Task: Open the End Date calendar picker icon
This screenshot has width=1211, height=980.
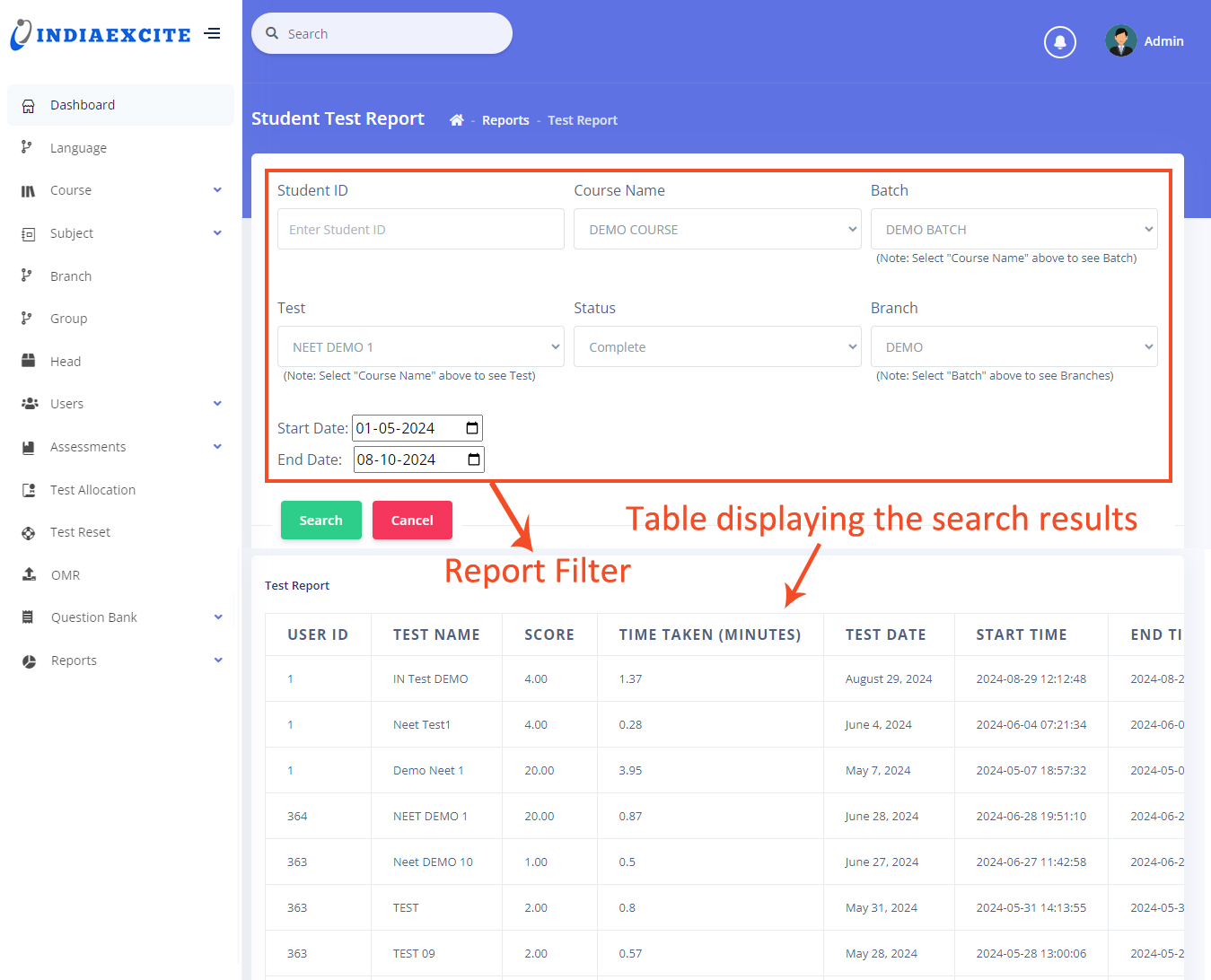Action: click(474, 459)
